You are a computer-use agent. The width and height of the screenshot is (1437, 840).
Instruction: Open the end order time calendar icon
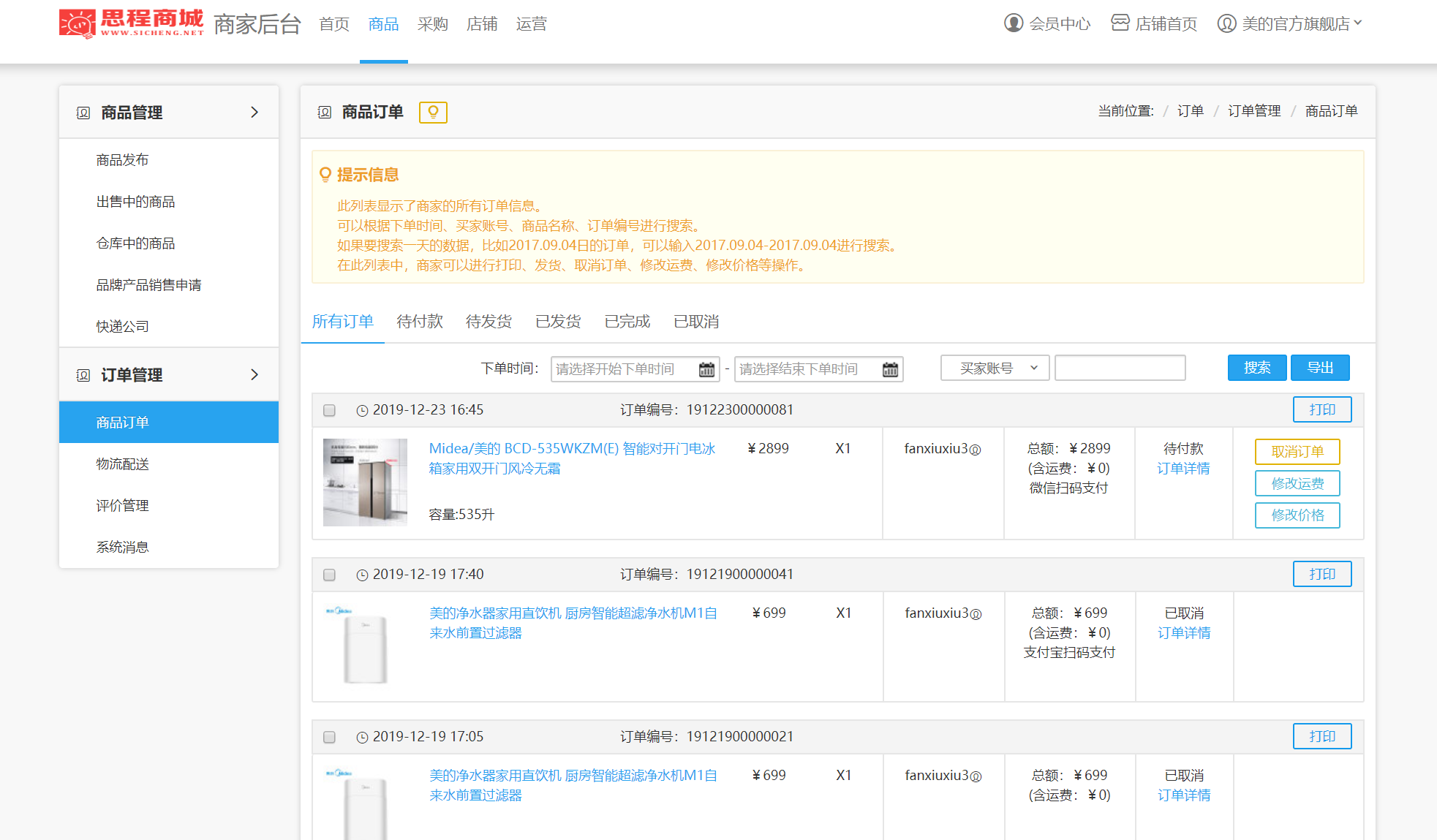890,369
